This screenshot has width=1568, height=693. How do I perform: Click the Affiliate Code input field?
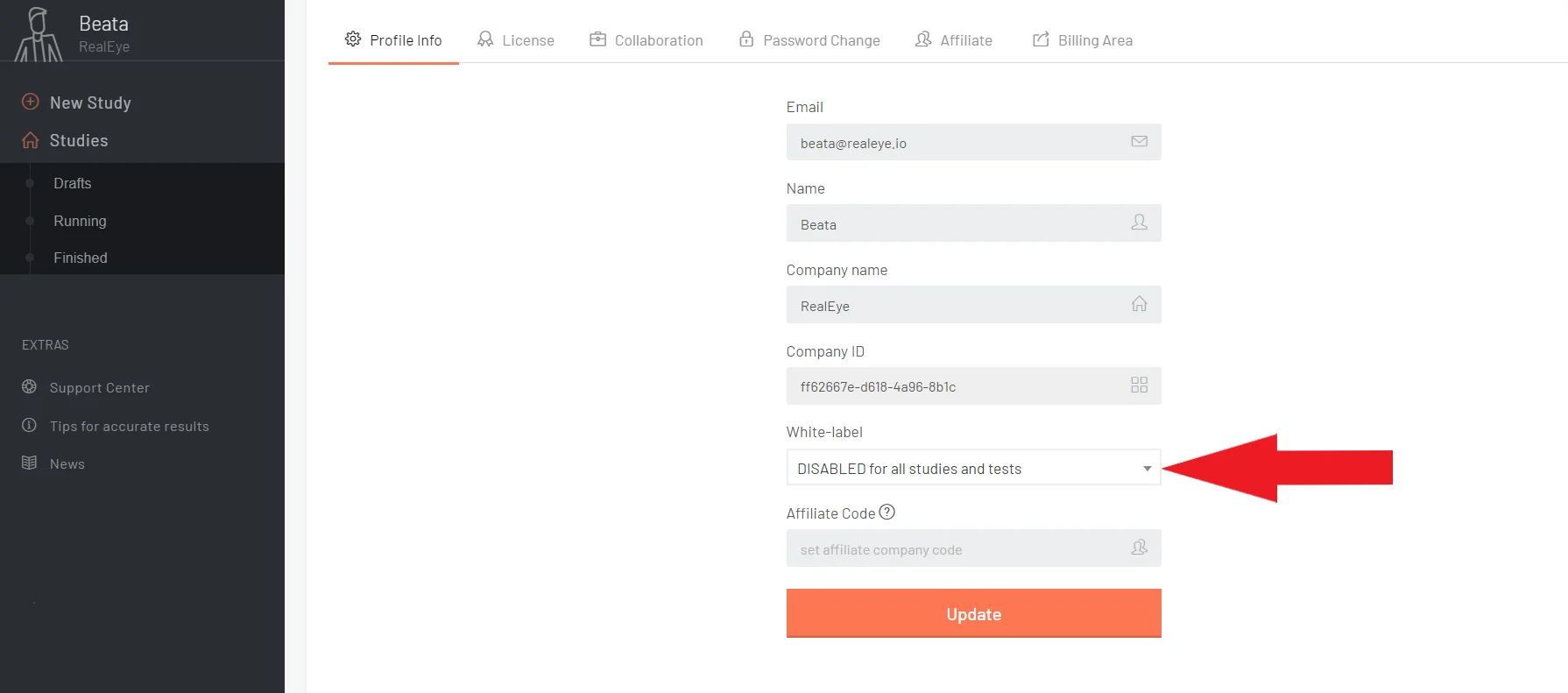(x=973, y=548)
